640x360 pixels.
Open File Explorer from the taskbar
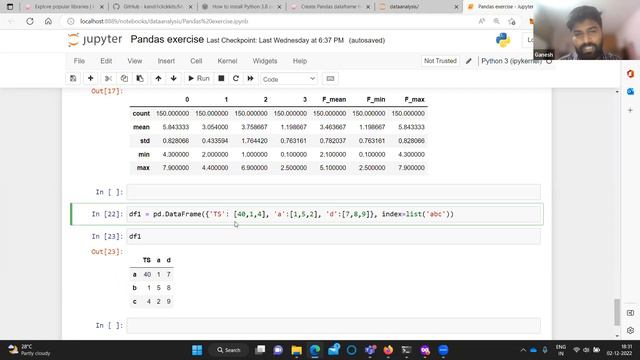point(296,350)
